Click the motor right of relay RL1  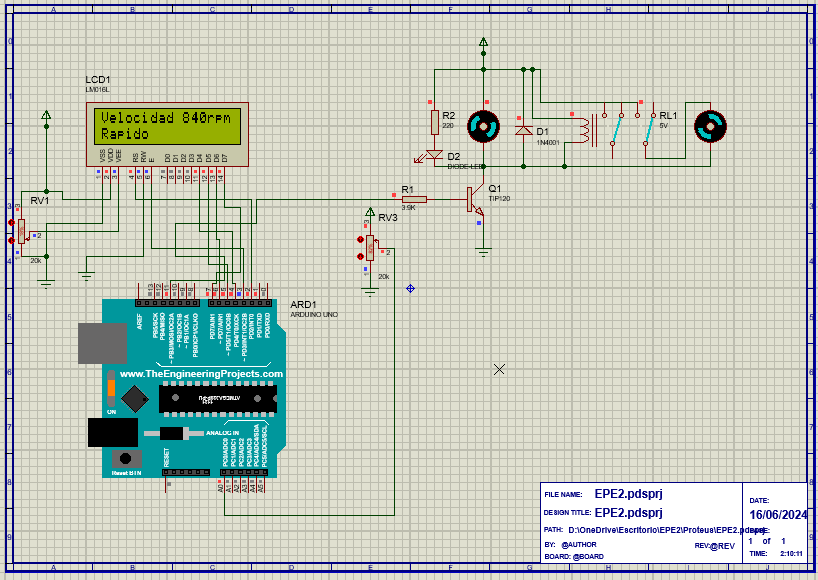[x=710, y=126]
